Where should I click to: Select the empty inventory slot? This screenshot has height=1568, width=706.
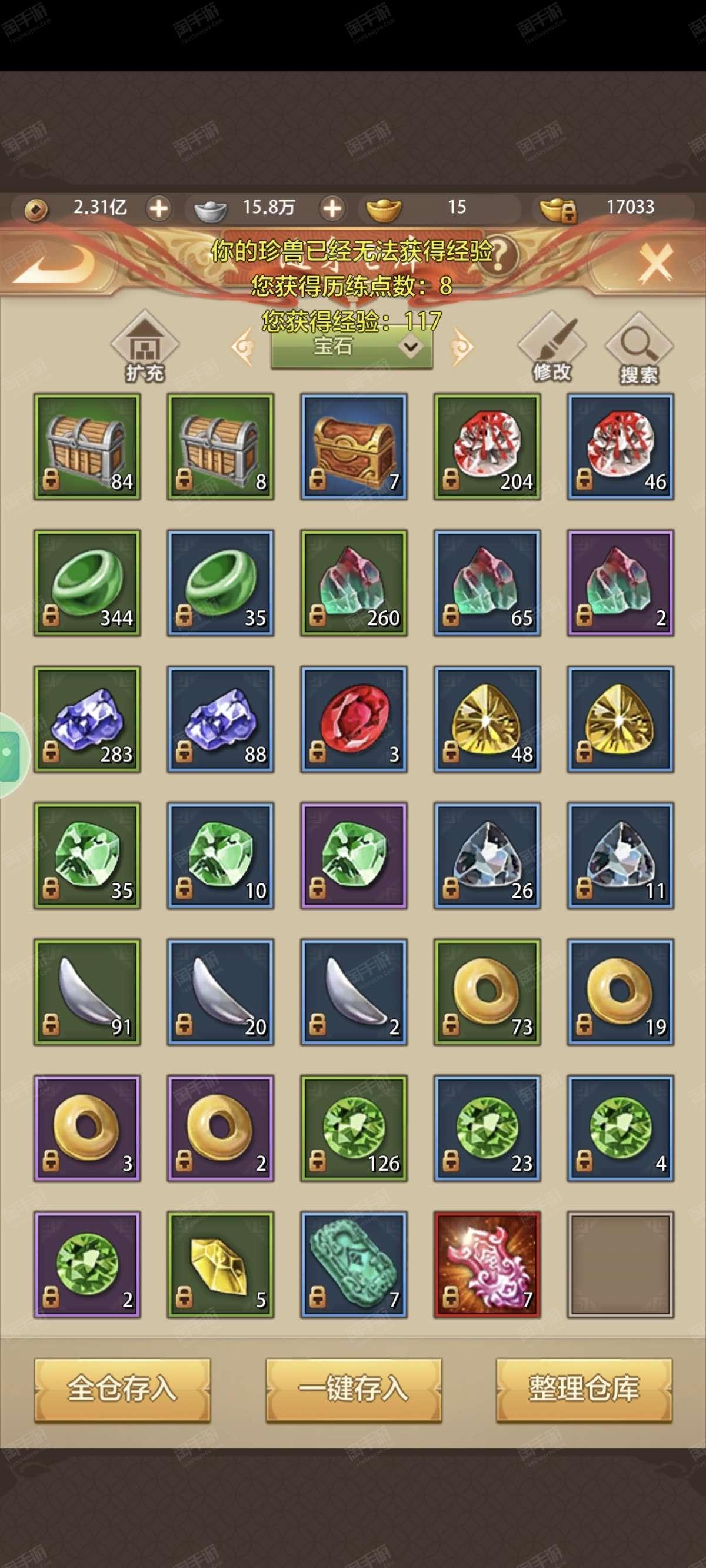[620, 1264]
